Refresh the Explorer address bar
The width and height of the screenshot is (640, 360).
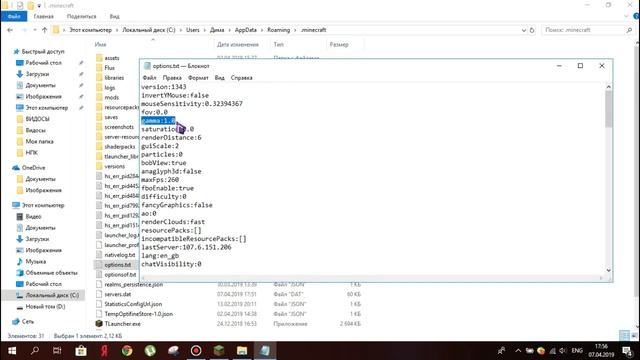[x=532, y=30]
